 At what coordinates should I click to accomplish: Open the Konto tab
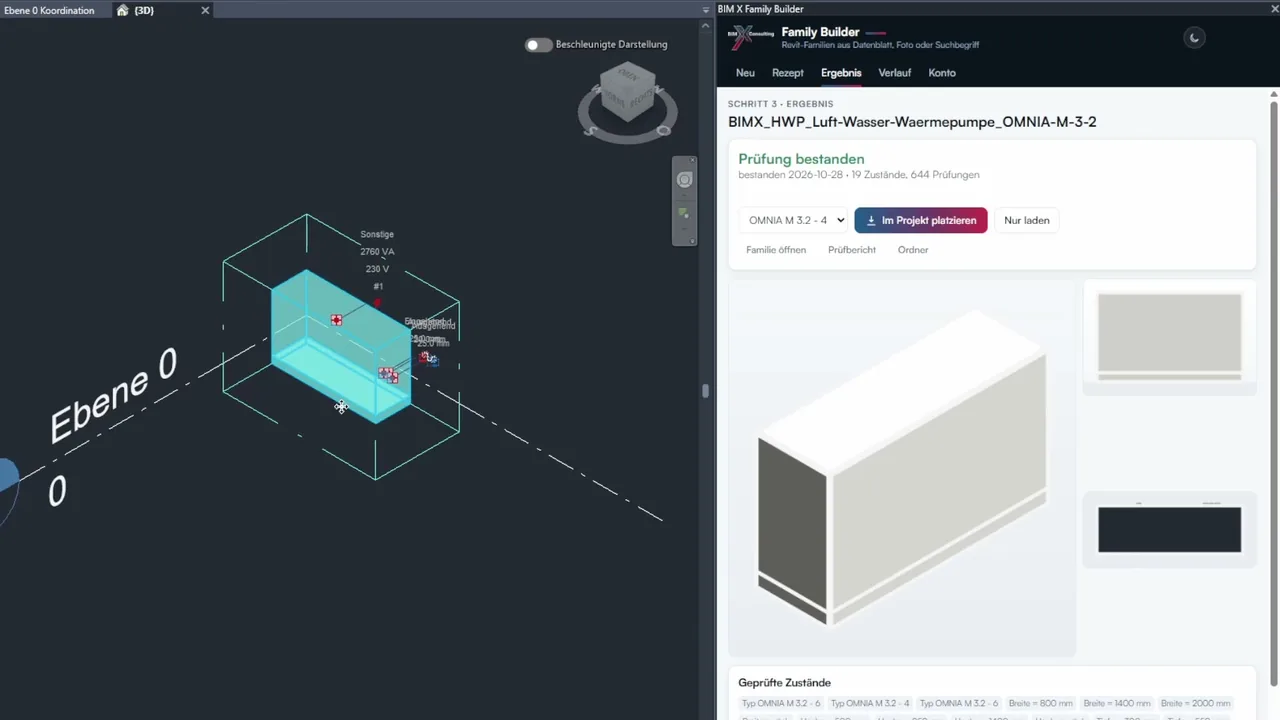pos(942,73)
